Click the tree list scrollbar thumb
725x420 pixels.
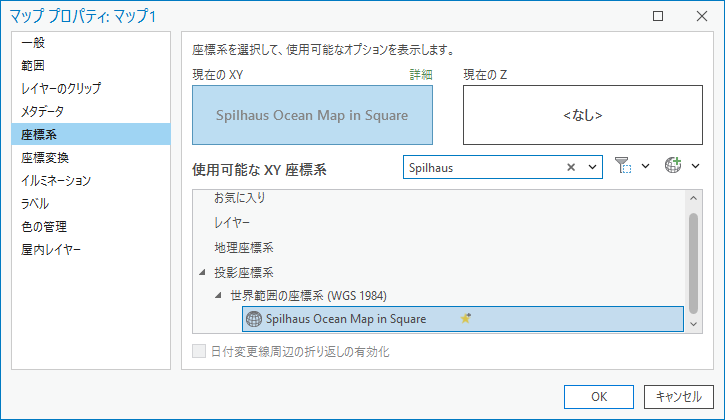click(x=693, y=263)
